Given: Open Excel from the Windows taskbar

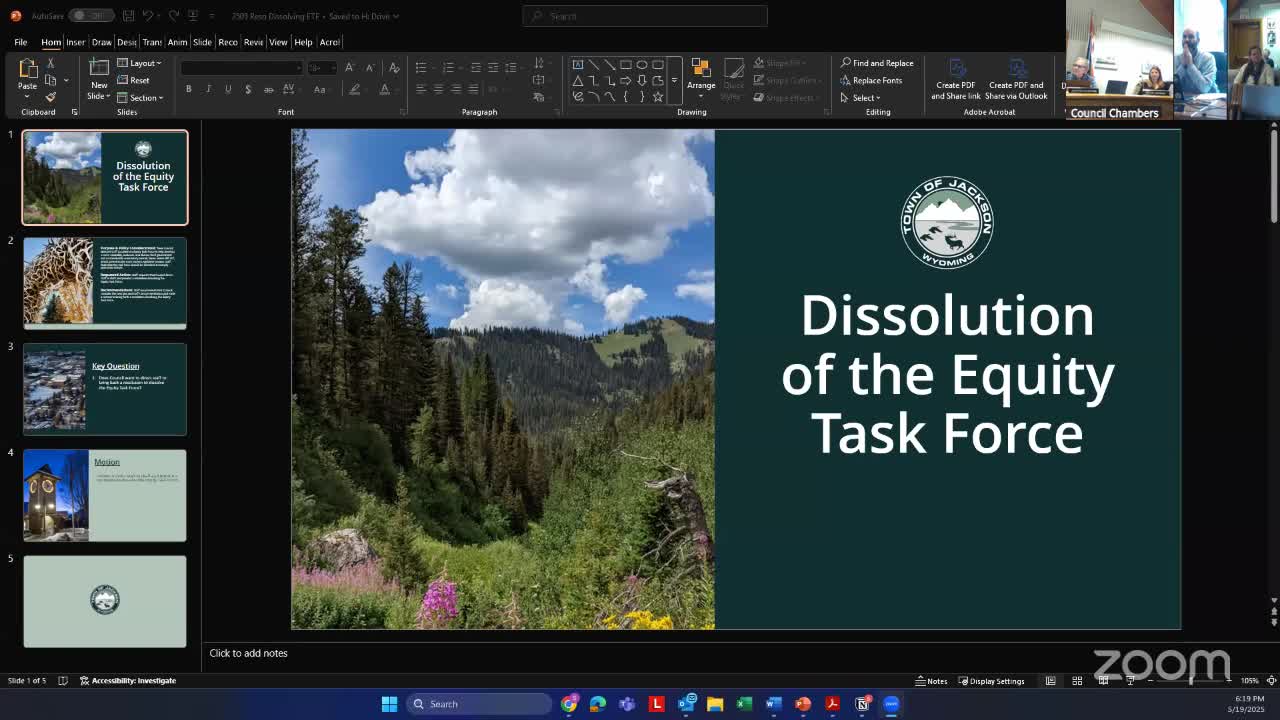Looking at the screenshot, I should pyautogui.click(x=744, y=704).
